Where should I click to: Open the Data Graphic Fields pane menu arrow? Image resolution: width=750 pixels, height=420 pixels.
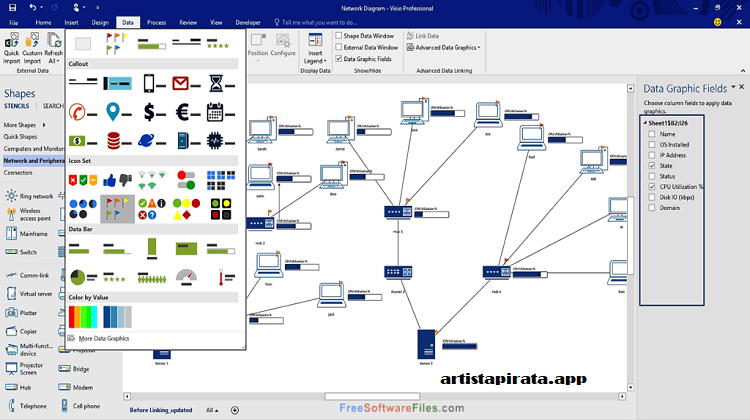(733, 87)
